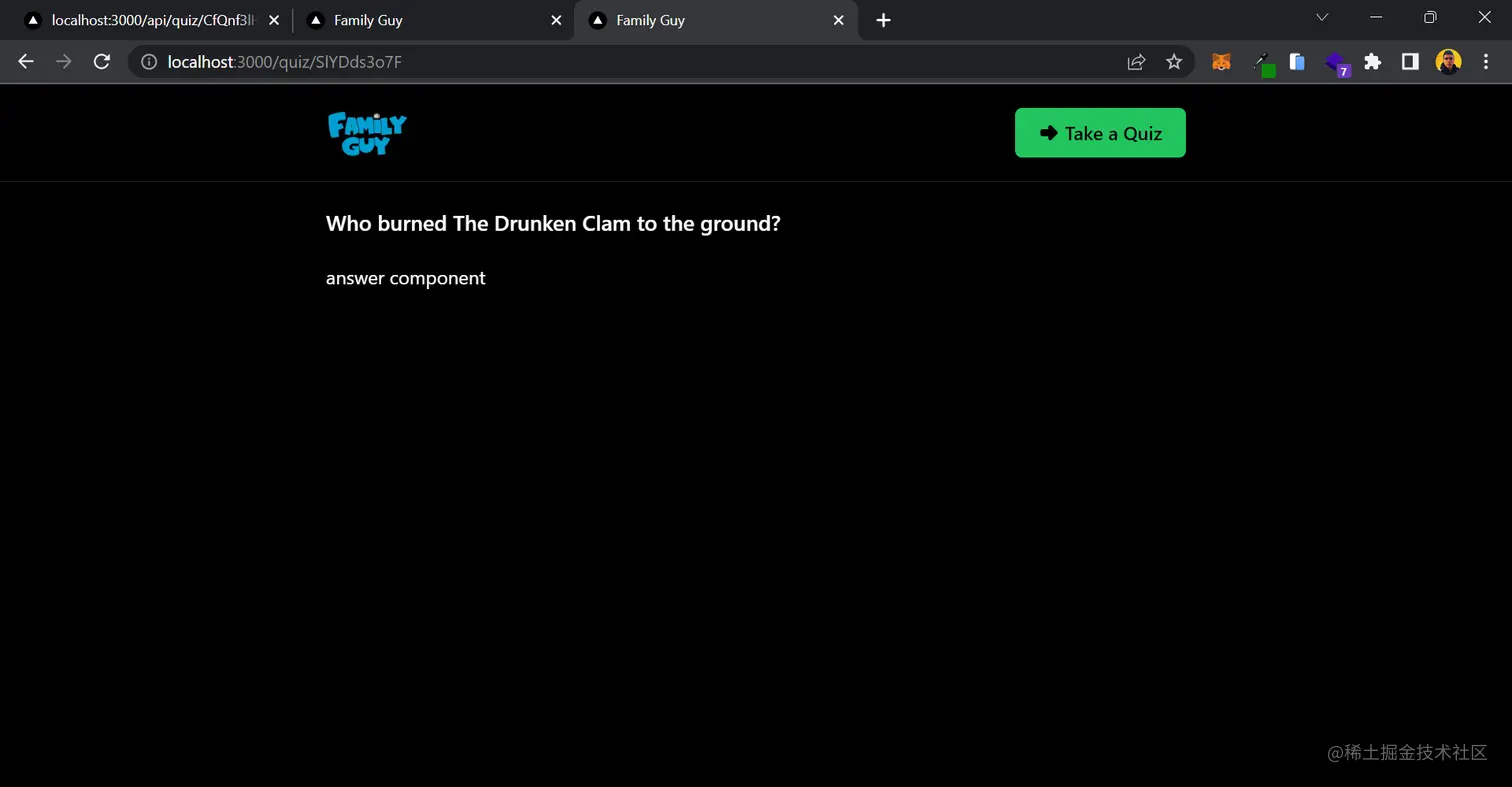Open the purple extension with badge 7
This screenshot has width=1512, height=787.
[1338, 64]
